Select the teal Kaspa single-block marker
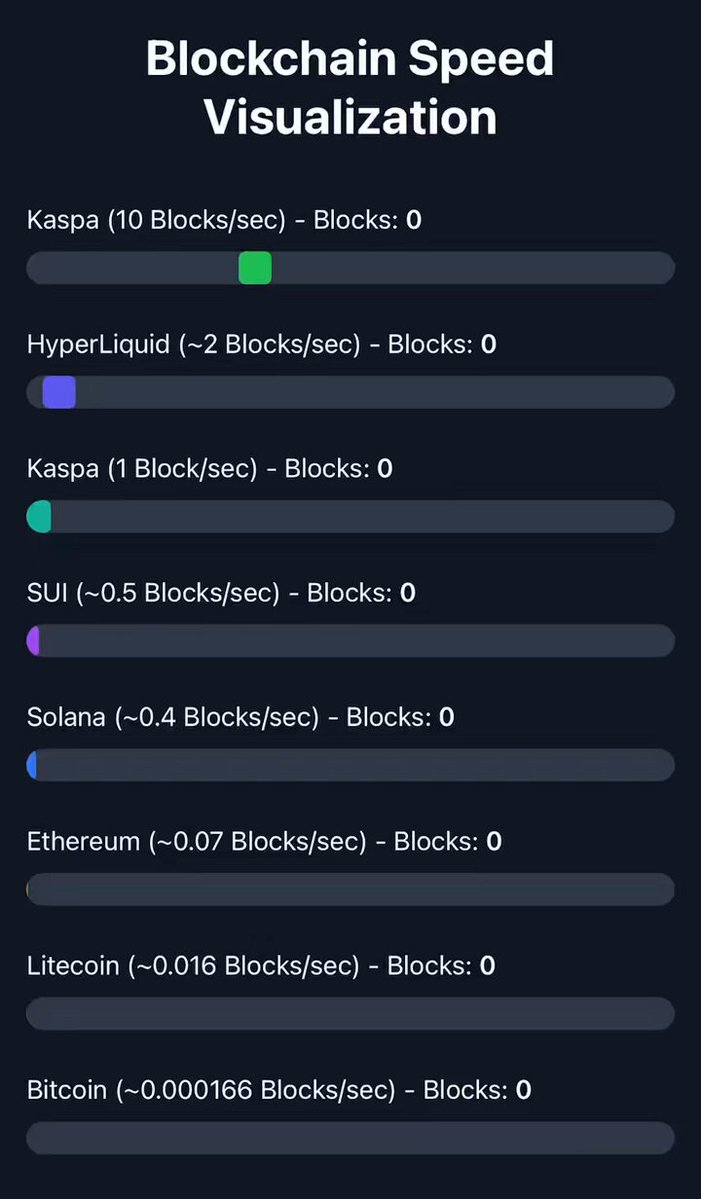The image size is (701, 1199). coord(38,516)
